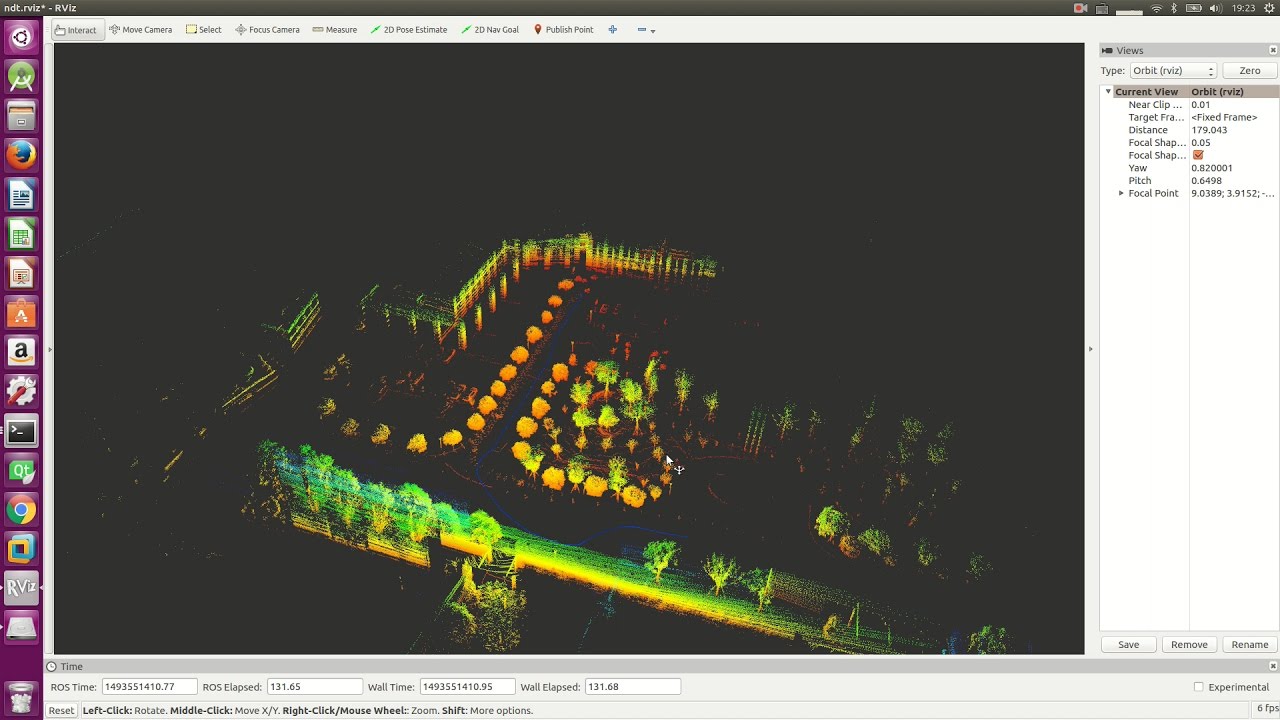Image resolution: width=1280 pixels, height=720 pixels.
Task: Activate the Move Camera tool
Action: coord(140,30)
